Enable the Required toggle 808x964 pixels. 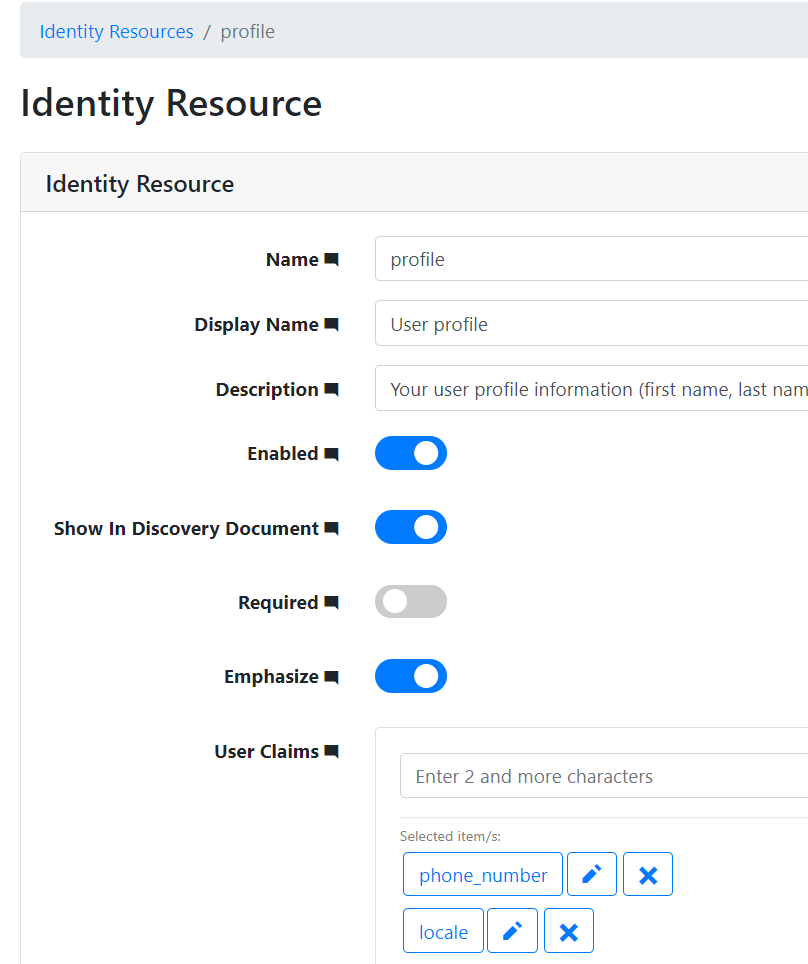coord(410,601)
